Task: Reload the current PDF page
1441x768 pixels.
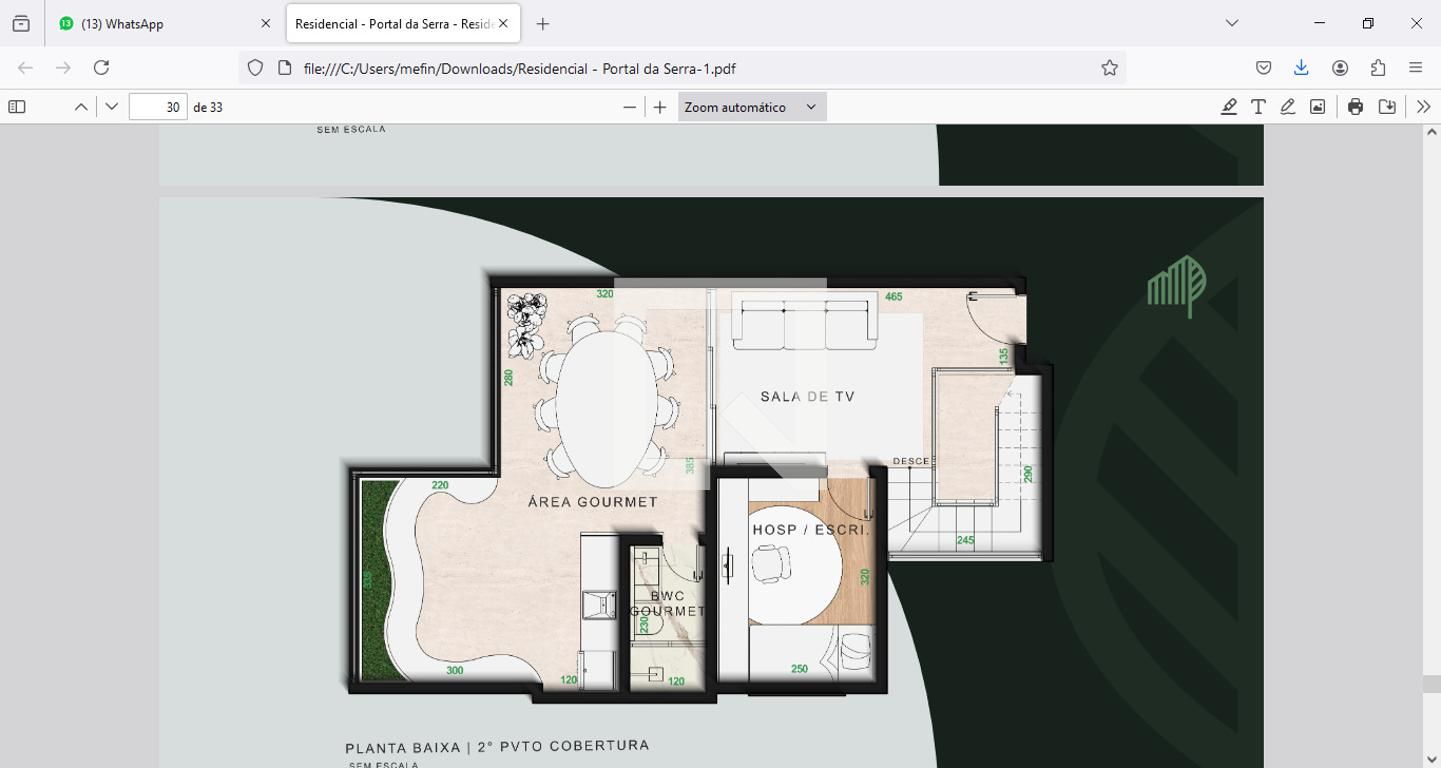Action: coord(101,68)
